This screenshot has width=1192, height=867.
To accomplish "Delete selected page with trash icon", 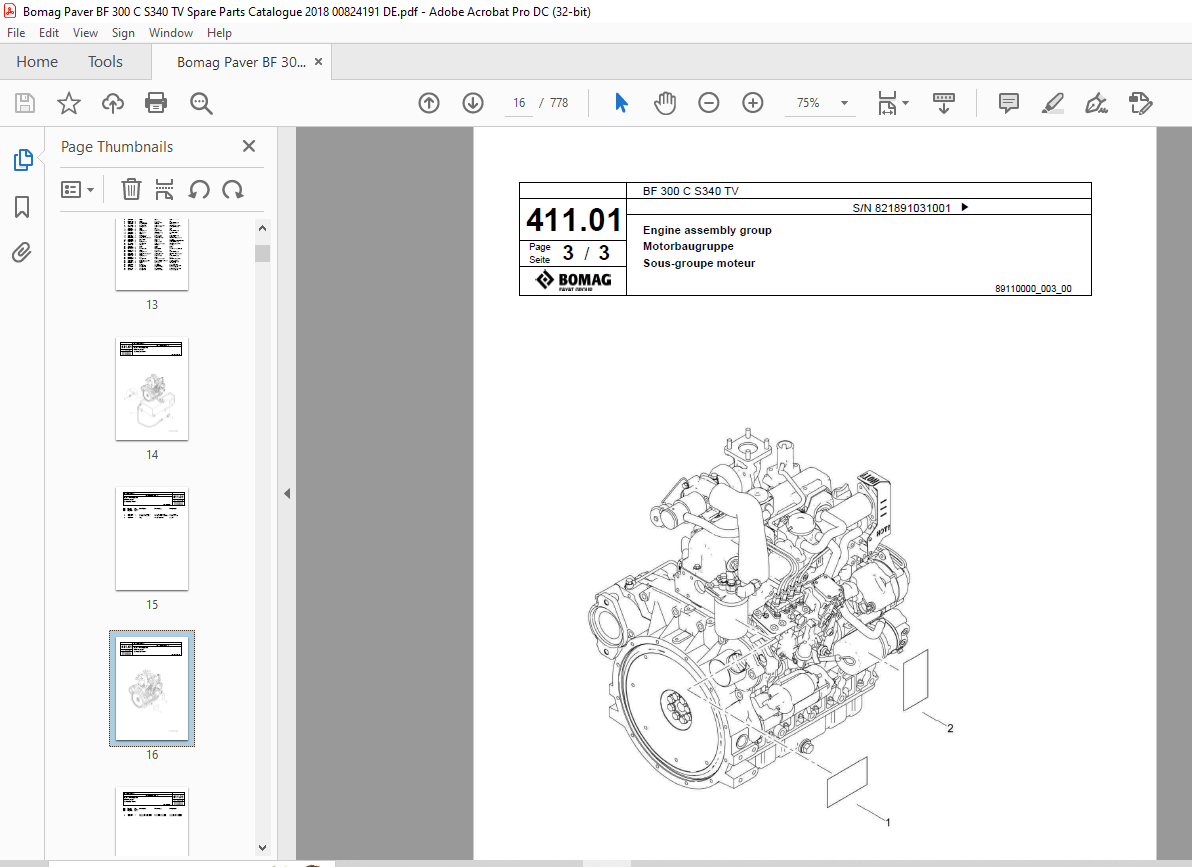I will coord(132,189).
